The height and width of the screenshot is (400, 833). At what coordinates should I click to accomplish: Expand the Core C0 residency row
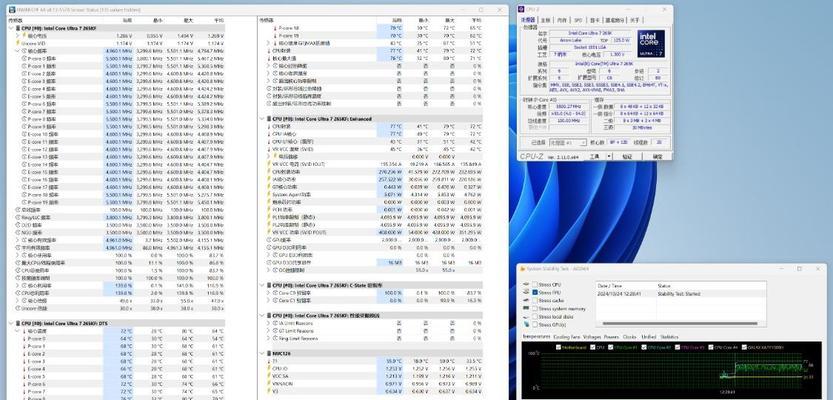(x=268, y=293)
